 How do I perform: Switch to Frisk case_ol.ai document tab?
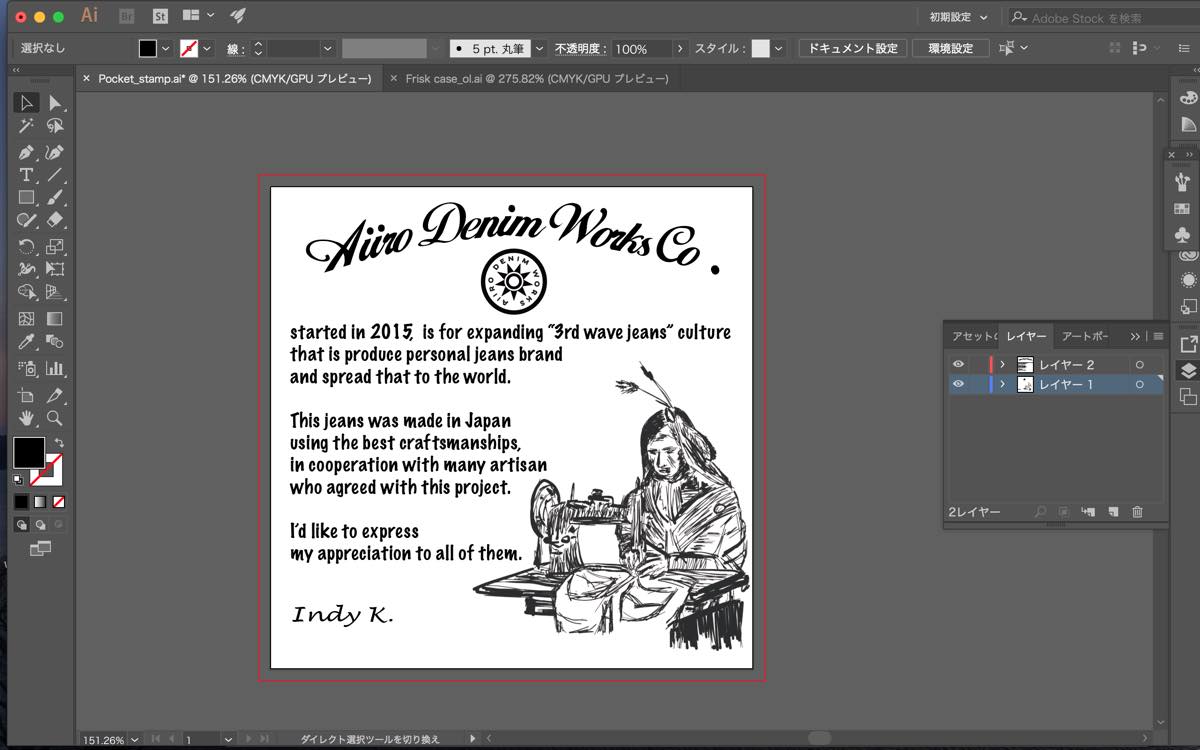coord(529,78)
